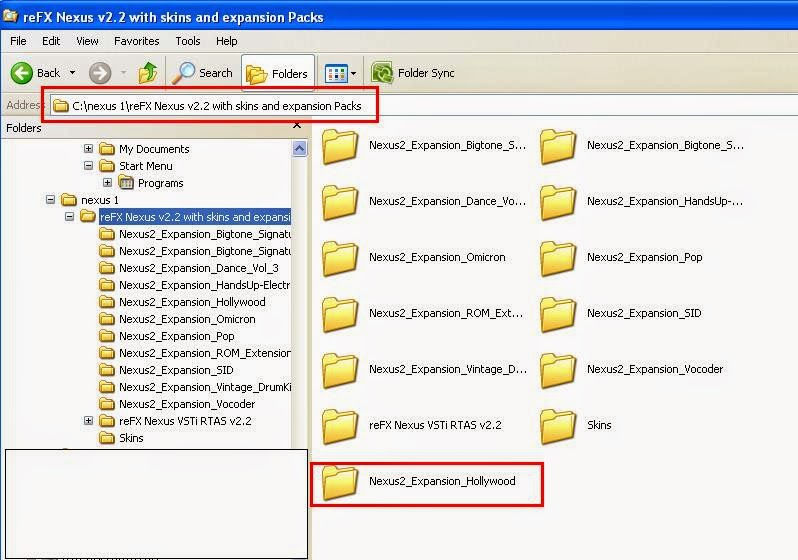Select Nexus2_Expansion_ROM_Extension in tree
This screenshot has width=798, height=560.
[205, 353]
